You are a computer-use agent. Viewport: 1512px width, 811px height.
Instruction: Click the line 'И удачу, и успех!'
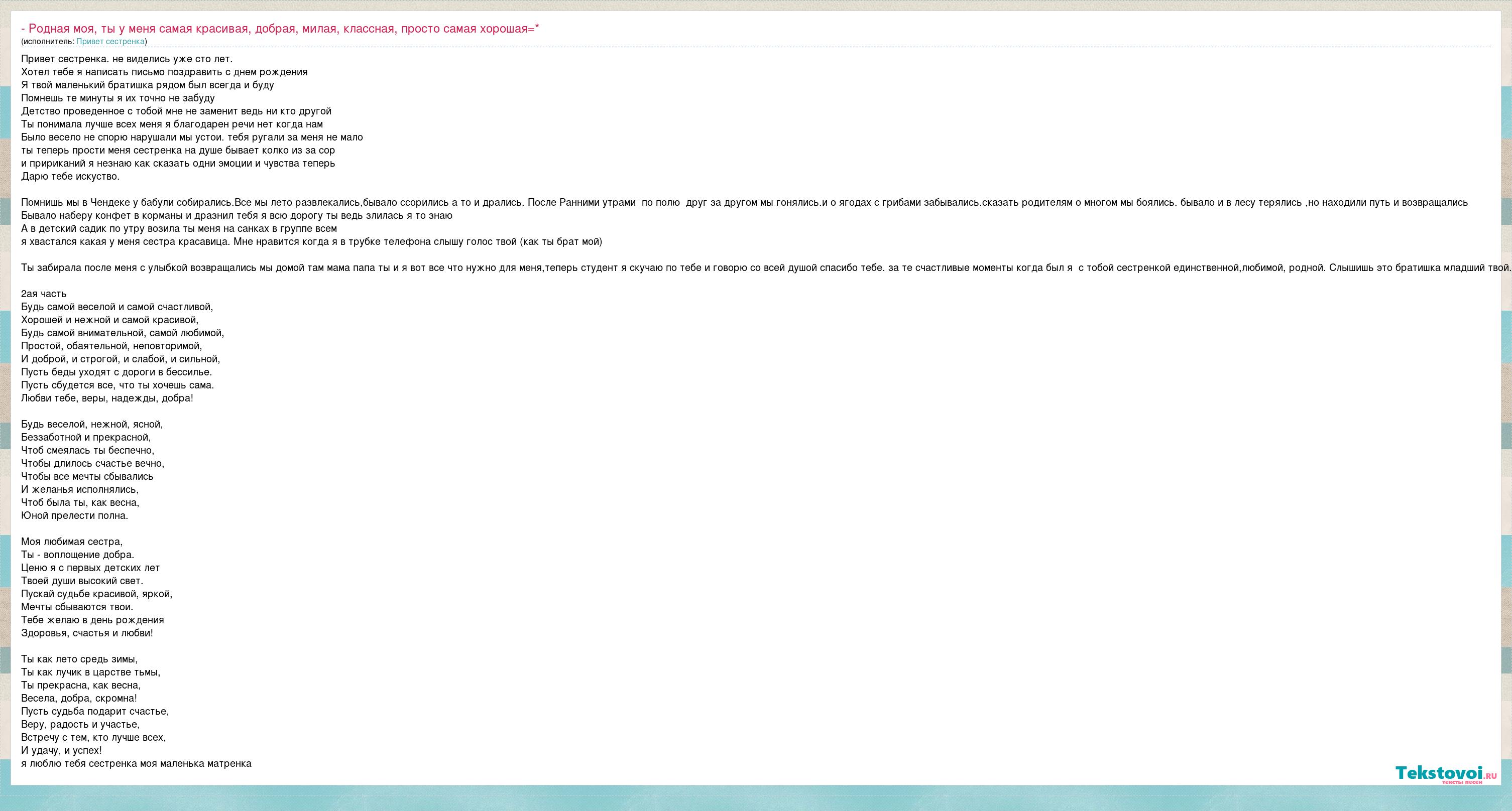pos(62,751)
